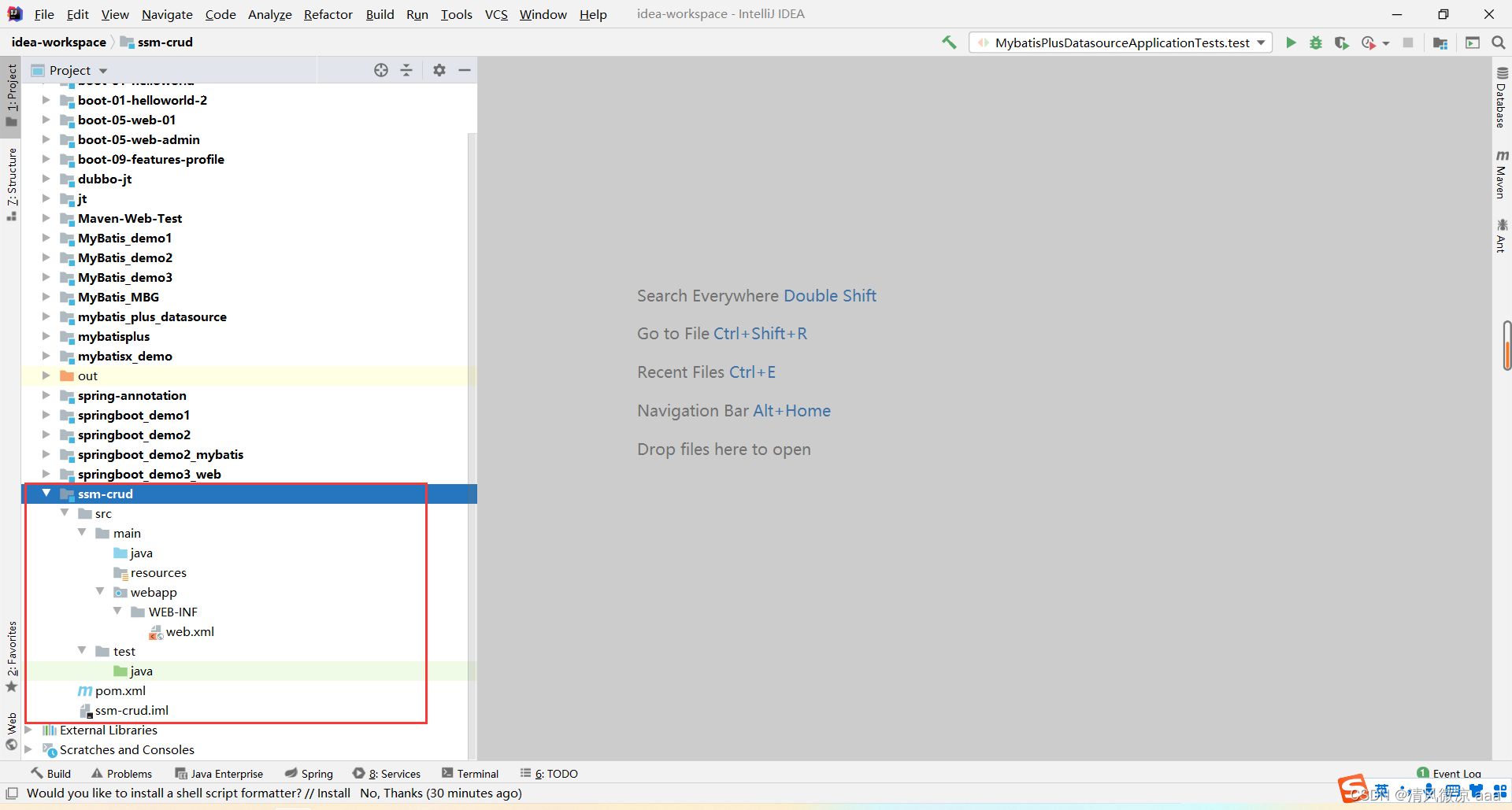Select java folder under test
This screenshot has width=1512, height=810.
(x=141, y=671)
